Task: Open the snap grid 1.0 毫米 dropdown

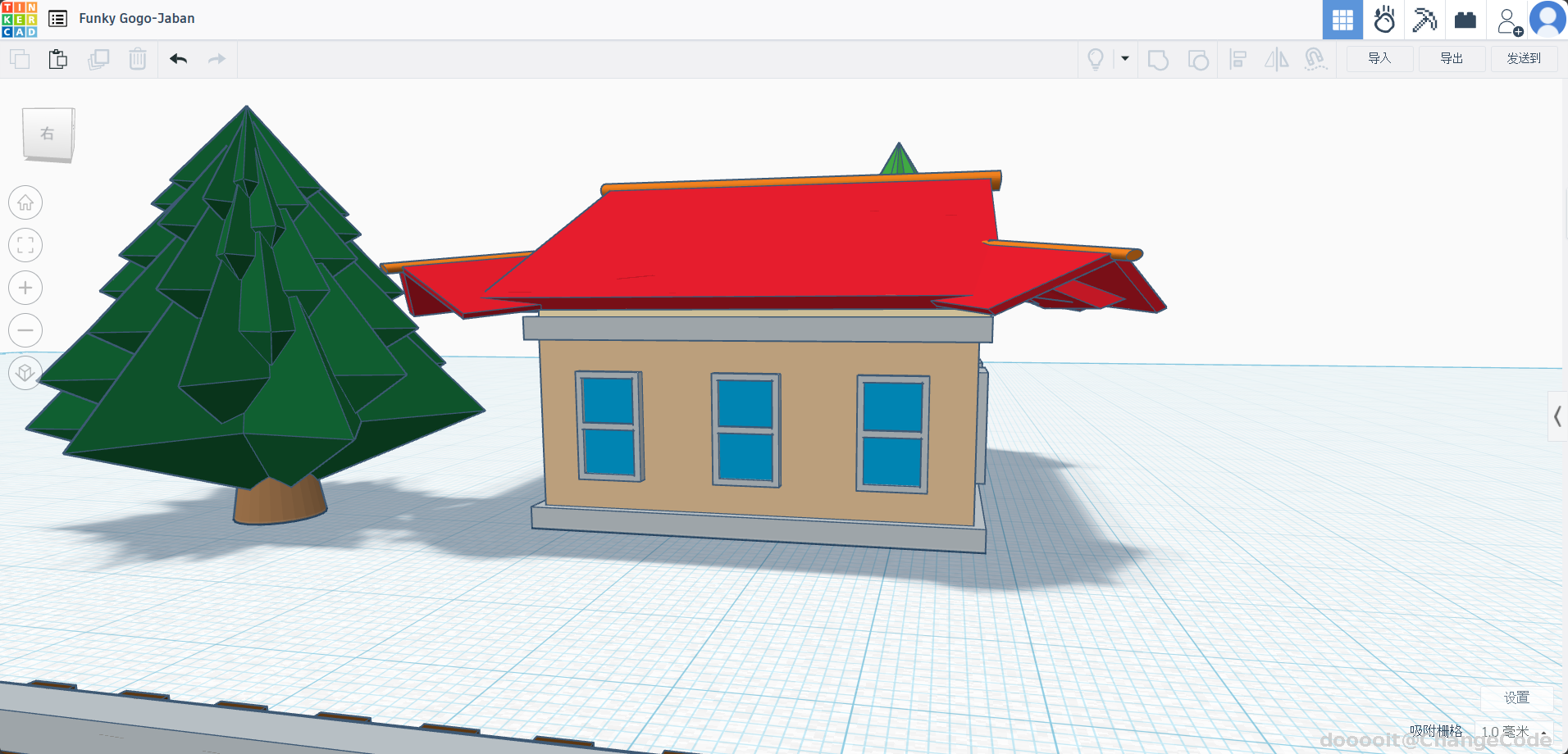Action: coord(1514,731)
